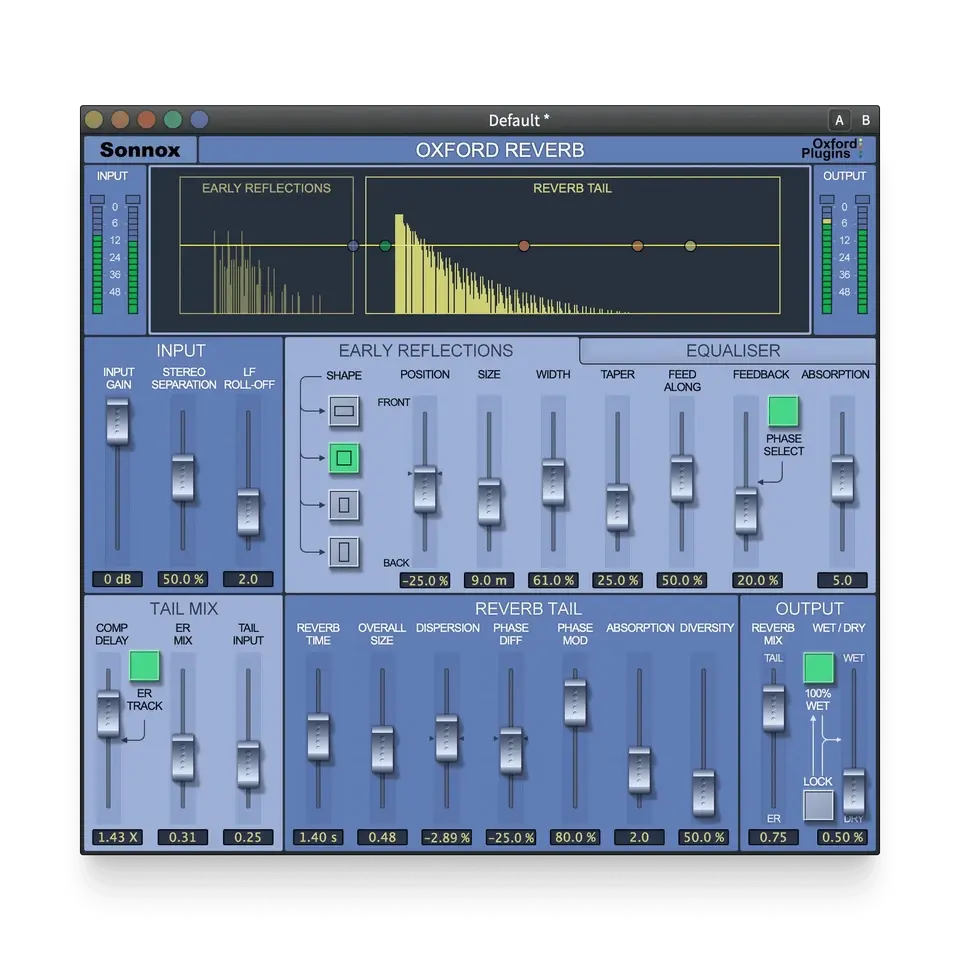This screenshot has height=960, width=960.
Task: Click the Sonnox logo
Action: click(138, 150)
